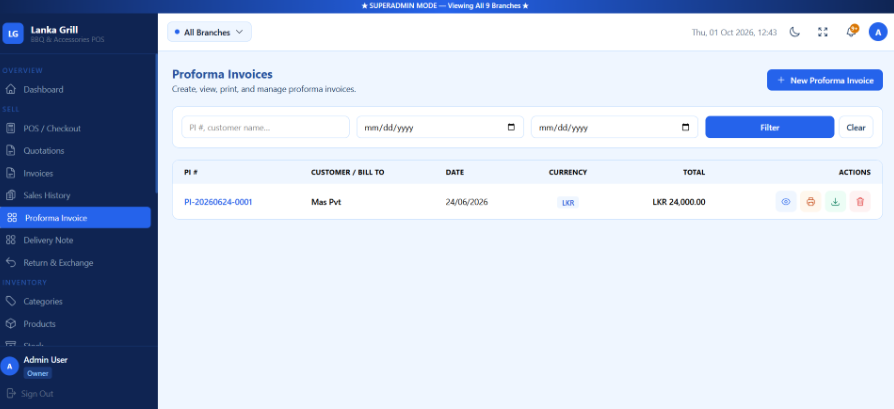Click the Sales History icon

pos(10,195)
